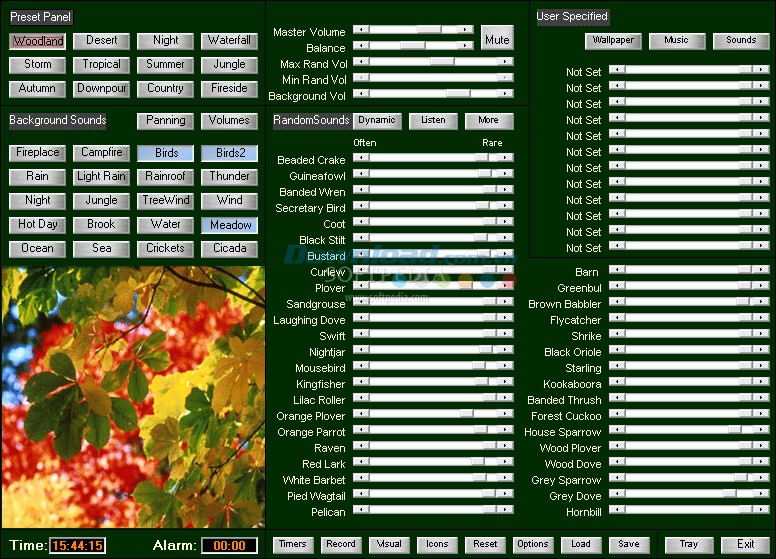Open the Volumes controls

click(x=230, y=121)
